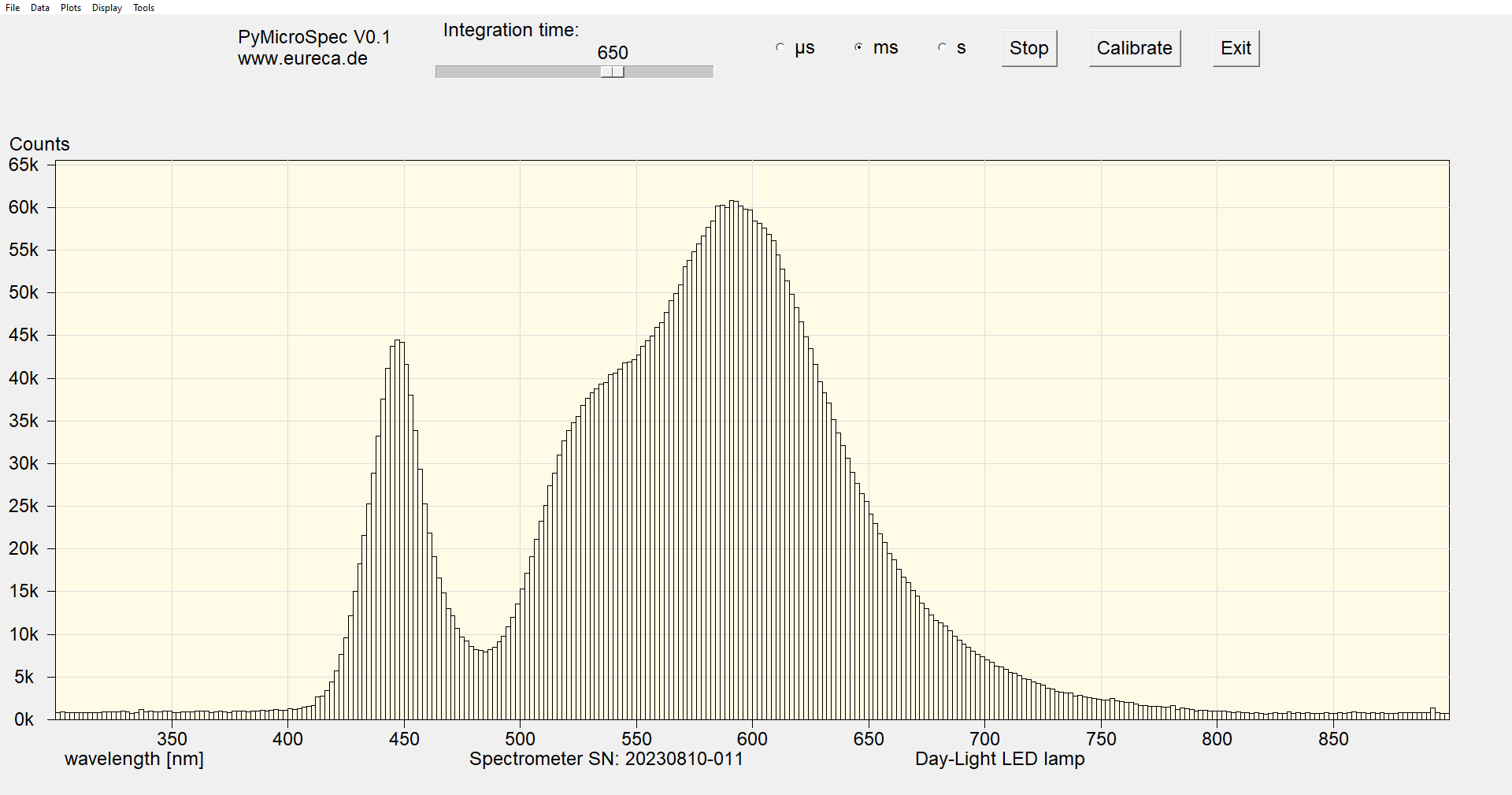
Task: Click the 65k y-axis tick label
Action: pyautogui.click(x=24, y=165)
